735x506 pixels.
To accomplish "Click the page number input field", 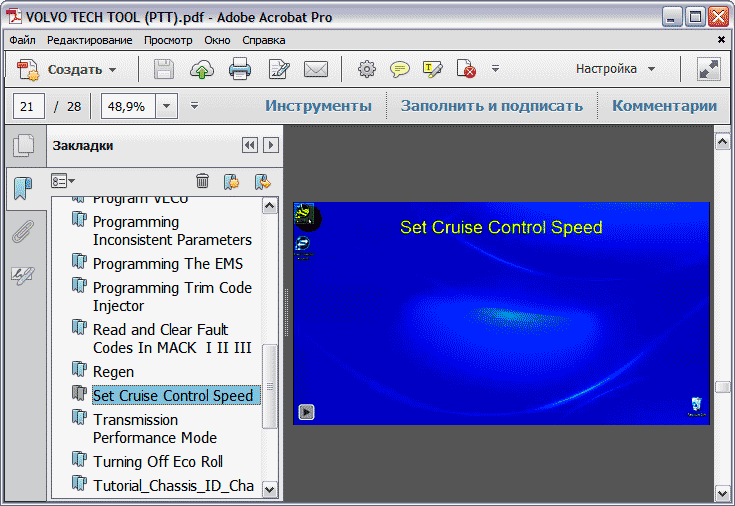I will [x=28, y=106].
